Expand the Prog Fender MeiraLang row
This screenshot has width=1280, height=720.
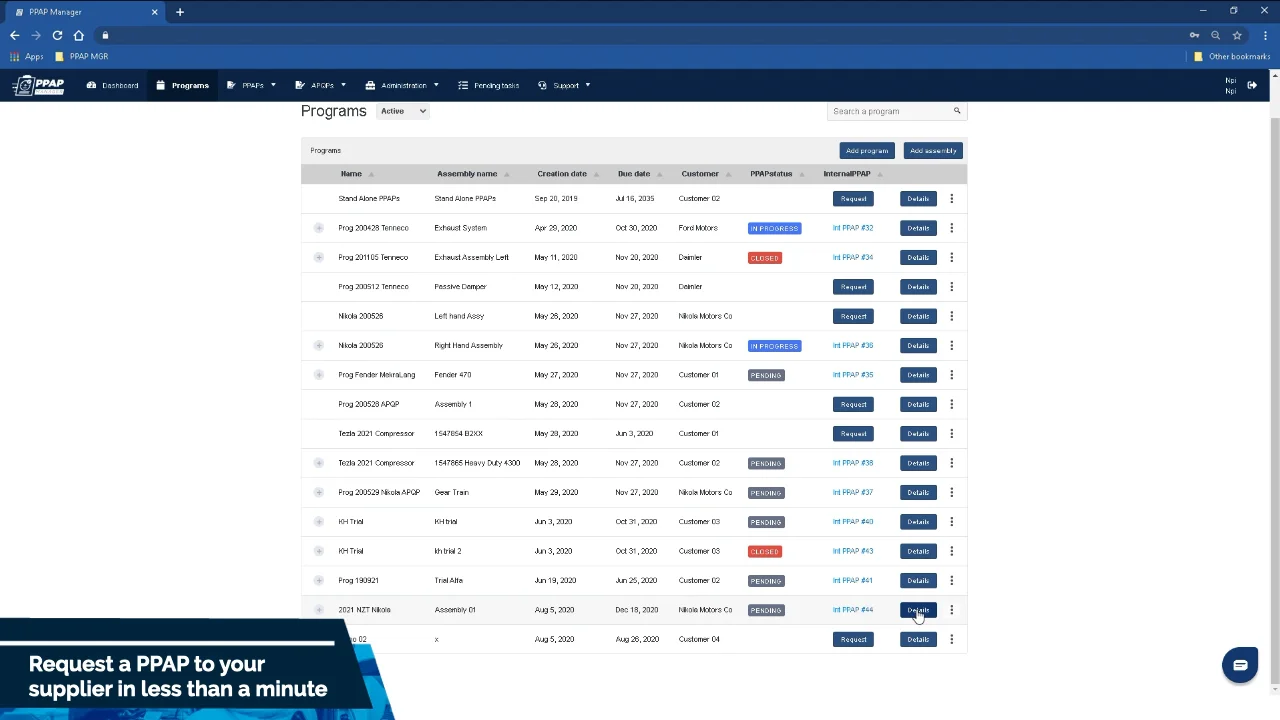pos(319,375)
